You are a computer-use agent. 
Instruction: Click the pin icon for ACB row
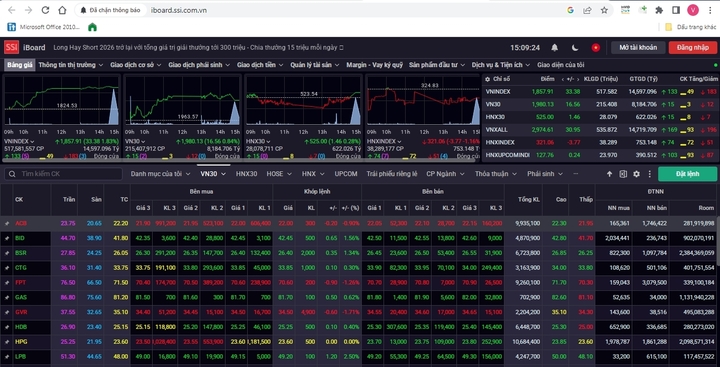[x=7, y=224]
